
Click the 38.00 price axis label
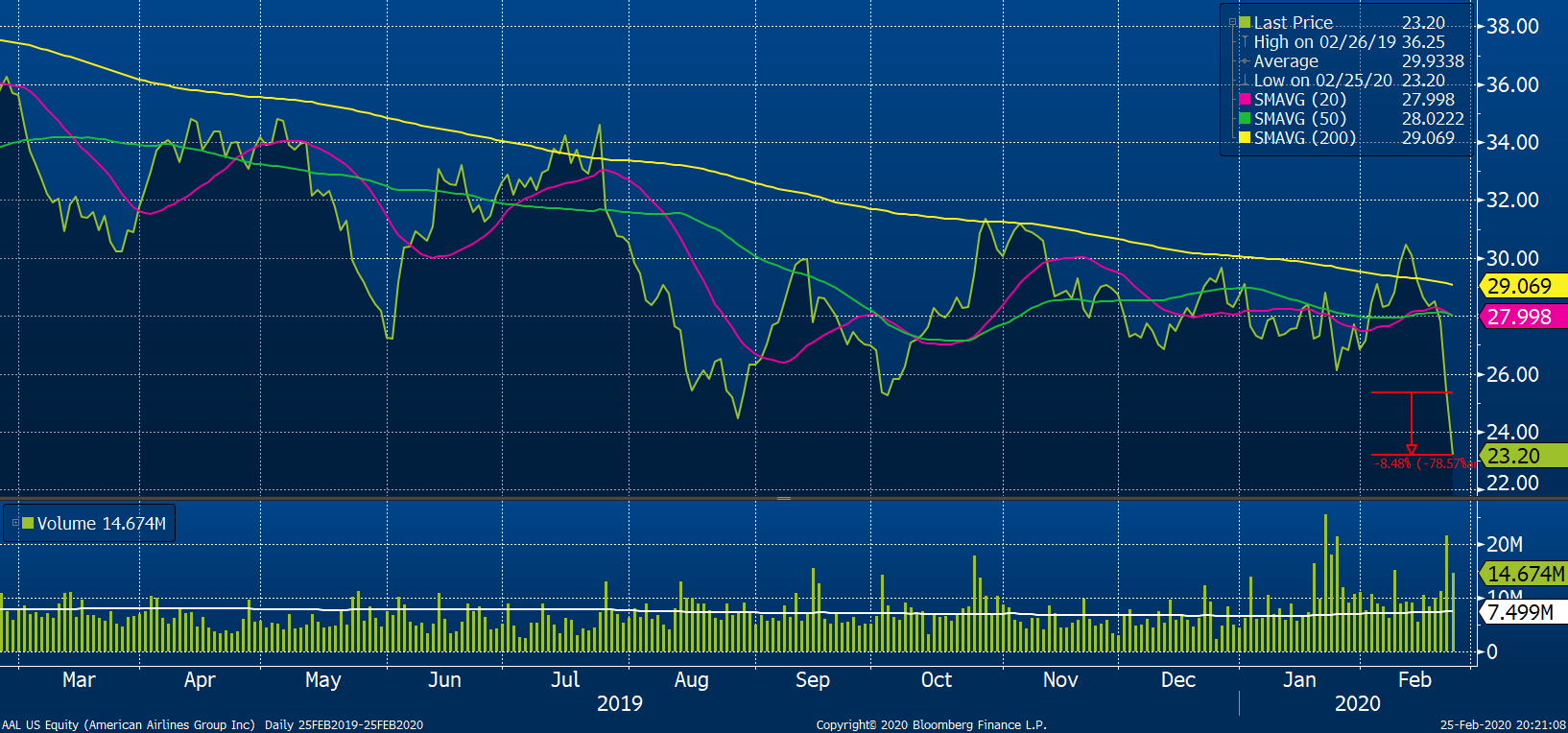click(x=1512, y=26)
